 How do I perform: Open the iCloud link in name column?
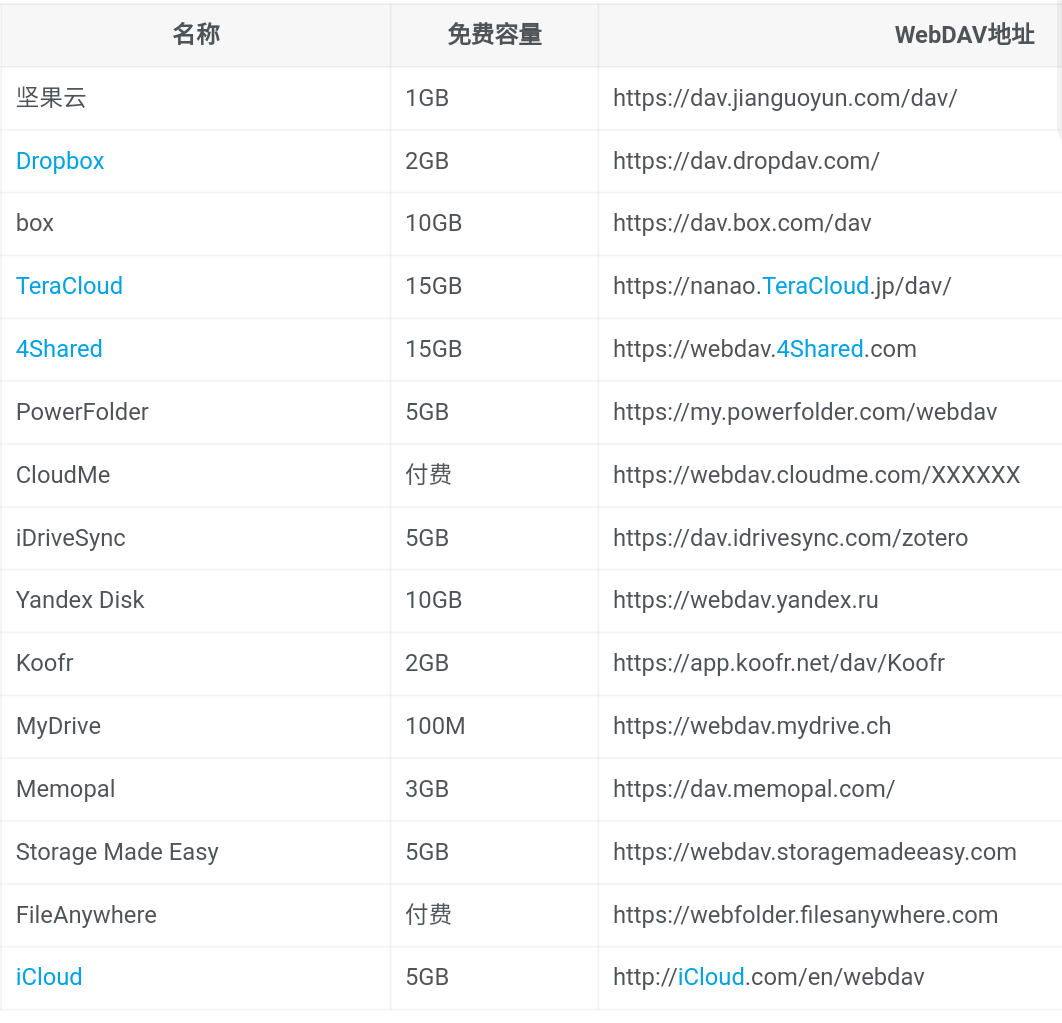tap(49, 977)
